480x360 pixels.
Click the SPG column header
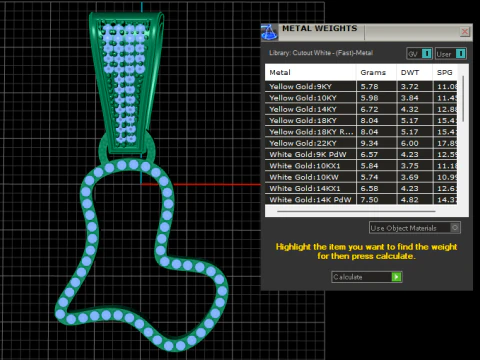tap(445, 72)
